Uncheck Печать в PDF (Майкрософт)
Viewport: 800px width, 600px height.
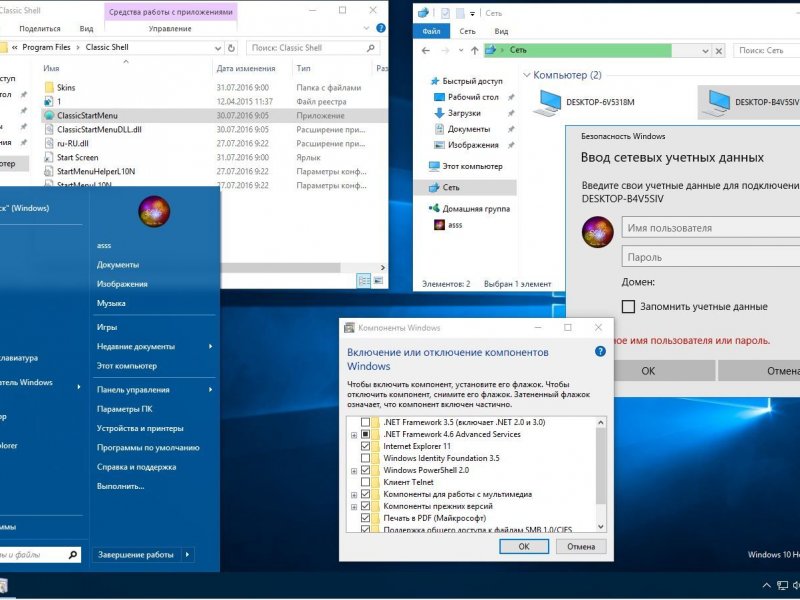point(365,518)
